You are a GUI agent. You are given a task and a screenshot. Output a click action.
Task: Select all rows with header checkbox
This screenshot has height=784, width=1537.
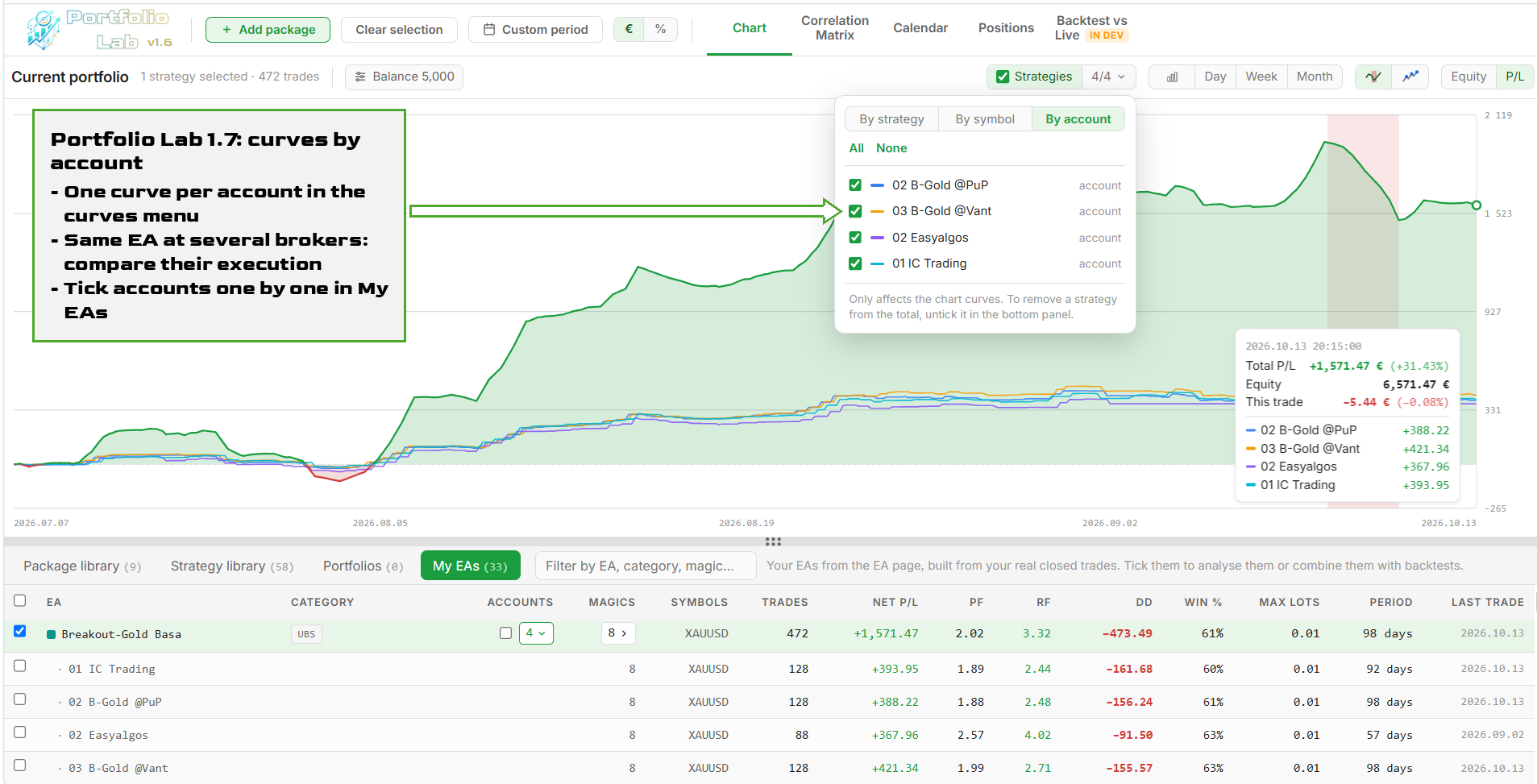[x=20, y=600]
